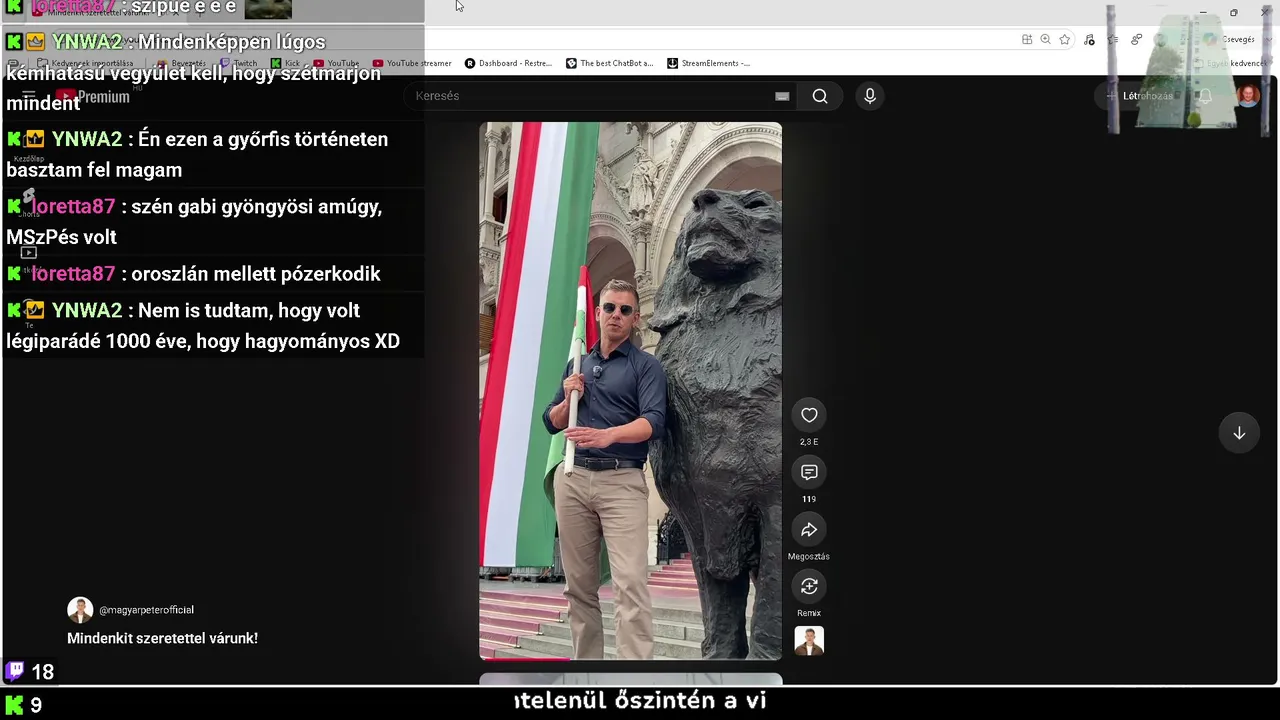Open the browser split screen icon
1280x720 pixels.
point(1027,39)
